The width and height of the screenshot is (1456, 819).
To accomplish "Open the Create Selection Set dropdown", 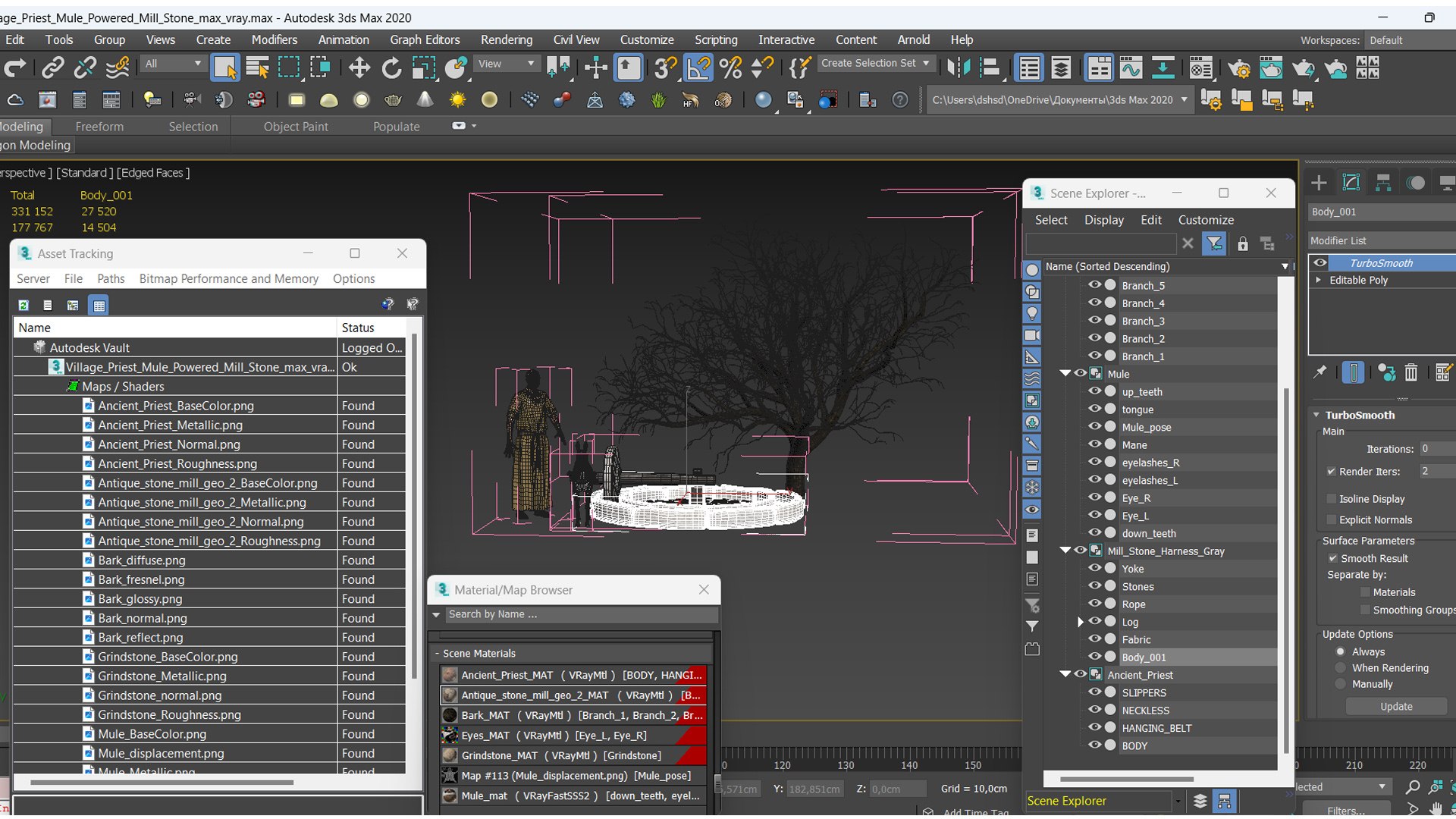I will 926,63.
